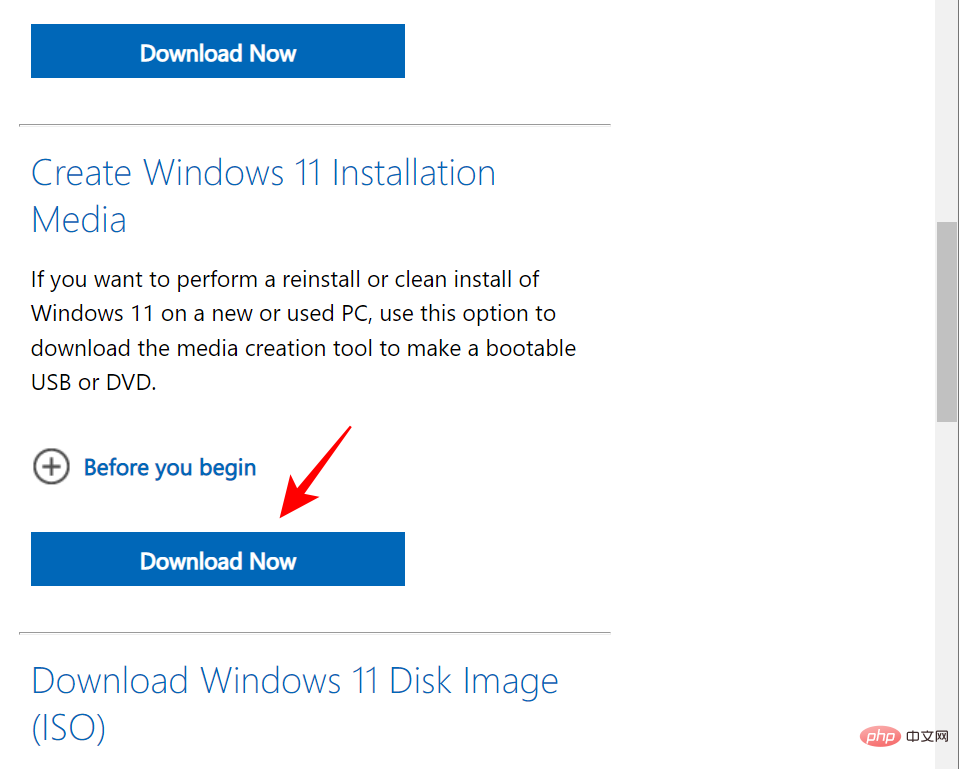This screenshot has width=959, height=769.
Task: Click the (ISO) text in the heading
Action: (68, 728)
